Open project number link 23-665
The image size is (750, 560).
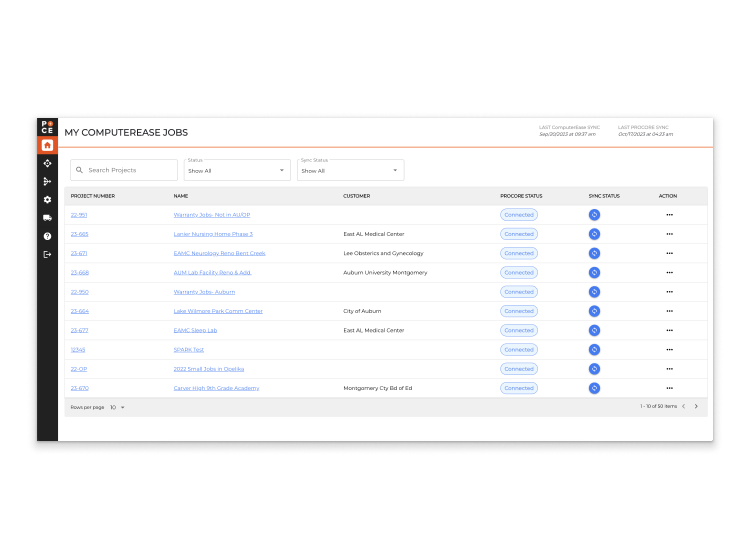click(79, 234)
